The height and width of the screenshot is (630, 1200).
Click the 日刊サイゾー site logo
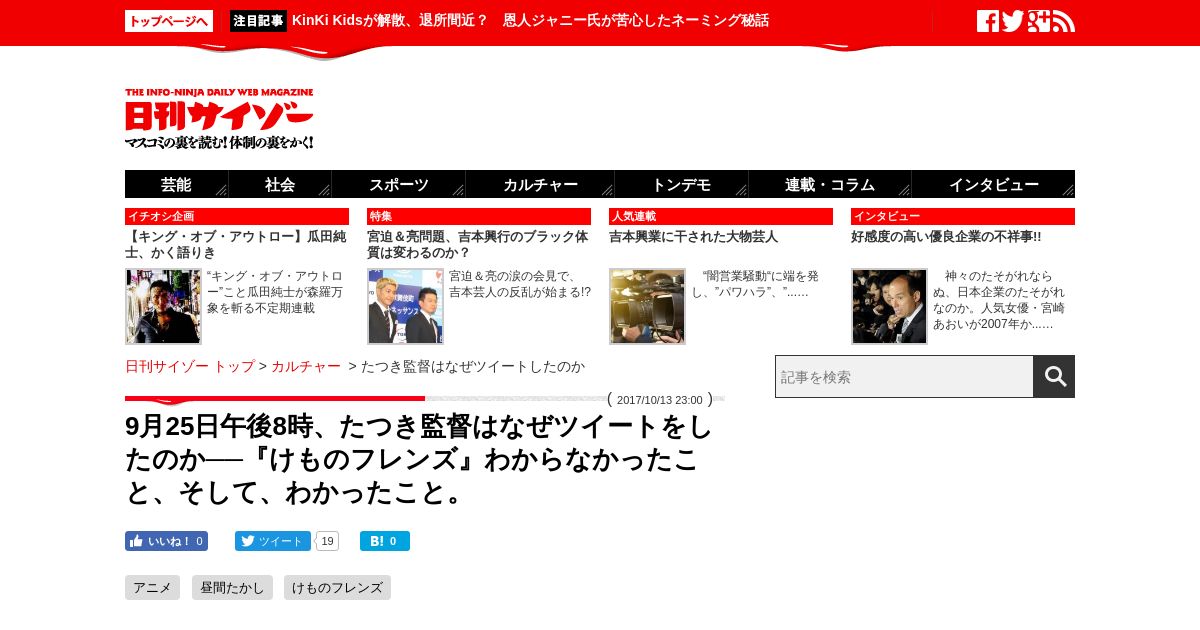pos(219,119)
